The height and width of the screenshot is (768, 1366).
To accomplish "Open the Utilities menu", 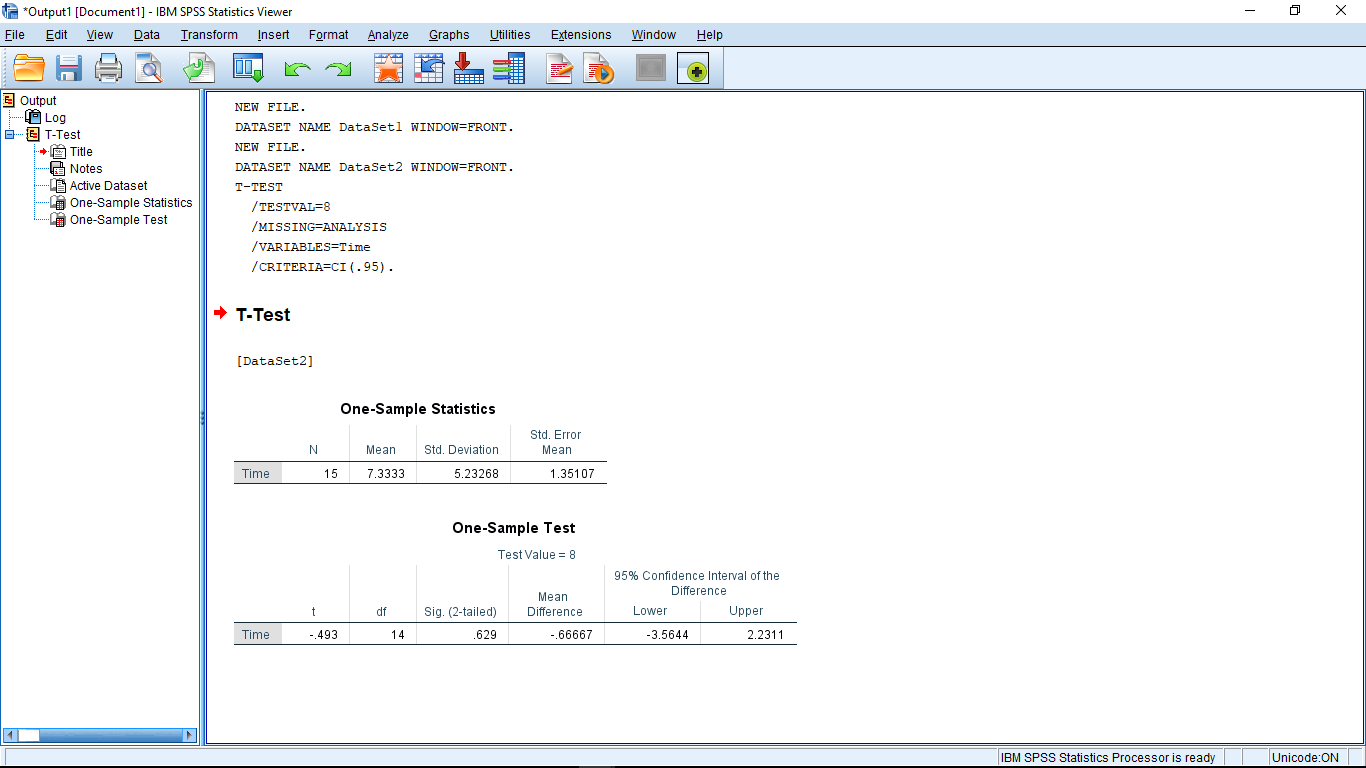I will coord(510,34).
